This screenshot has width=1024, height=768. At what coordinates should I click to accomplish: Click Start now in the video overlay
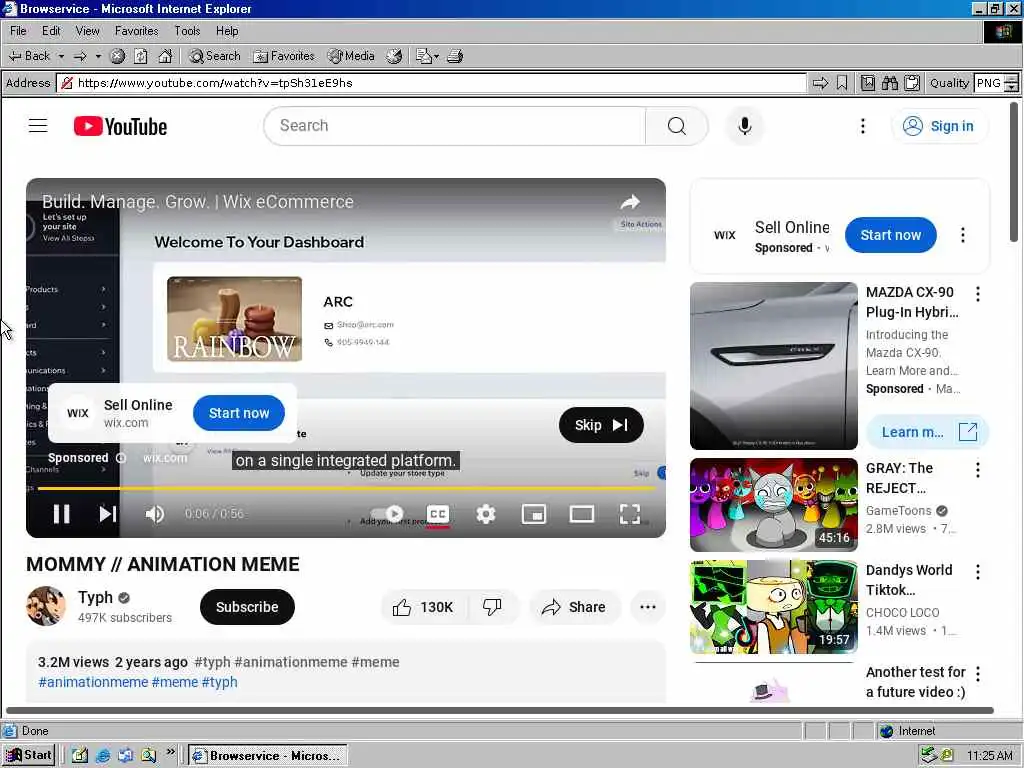239,413
